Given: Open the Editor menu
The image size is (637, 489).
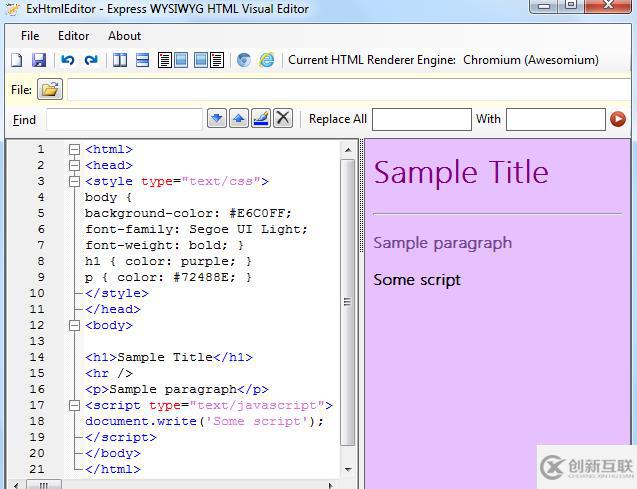Looking at the screenshot, I should [73, 35].
